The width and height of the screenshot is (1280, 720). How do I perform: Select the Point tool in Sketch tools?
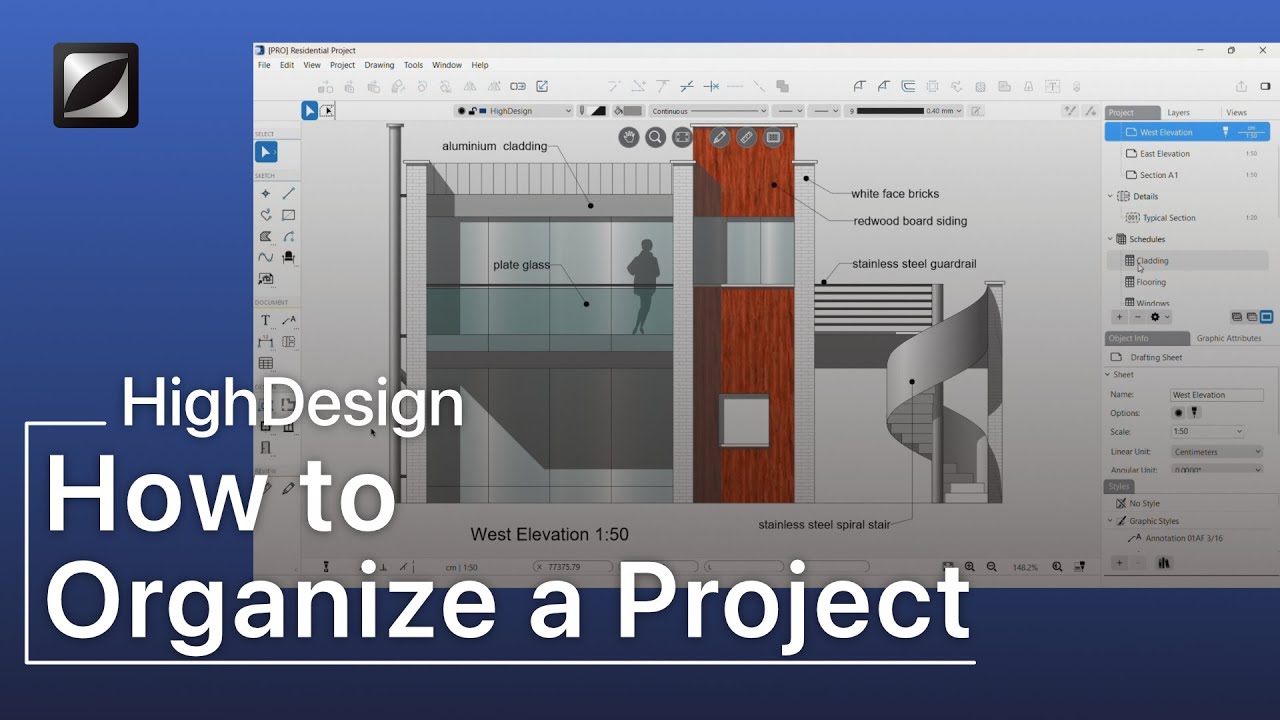[265, 193]
